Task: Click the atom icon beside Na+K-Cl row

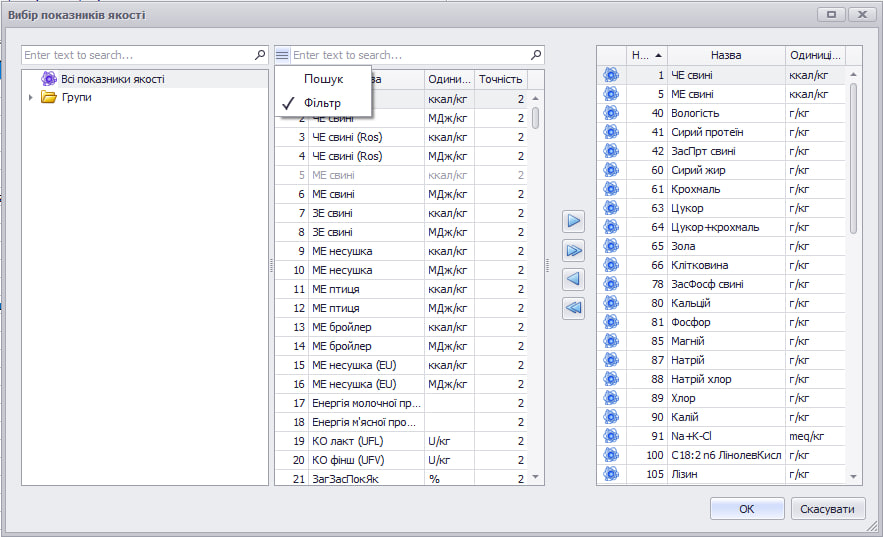Action: point(611,436)
